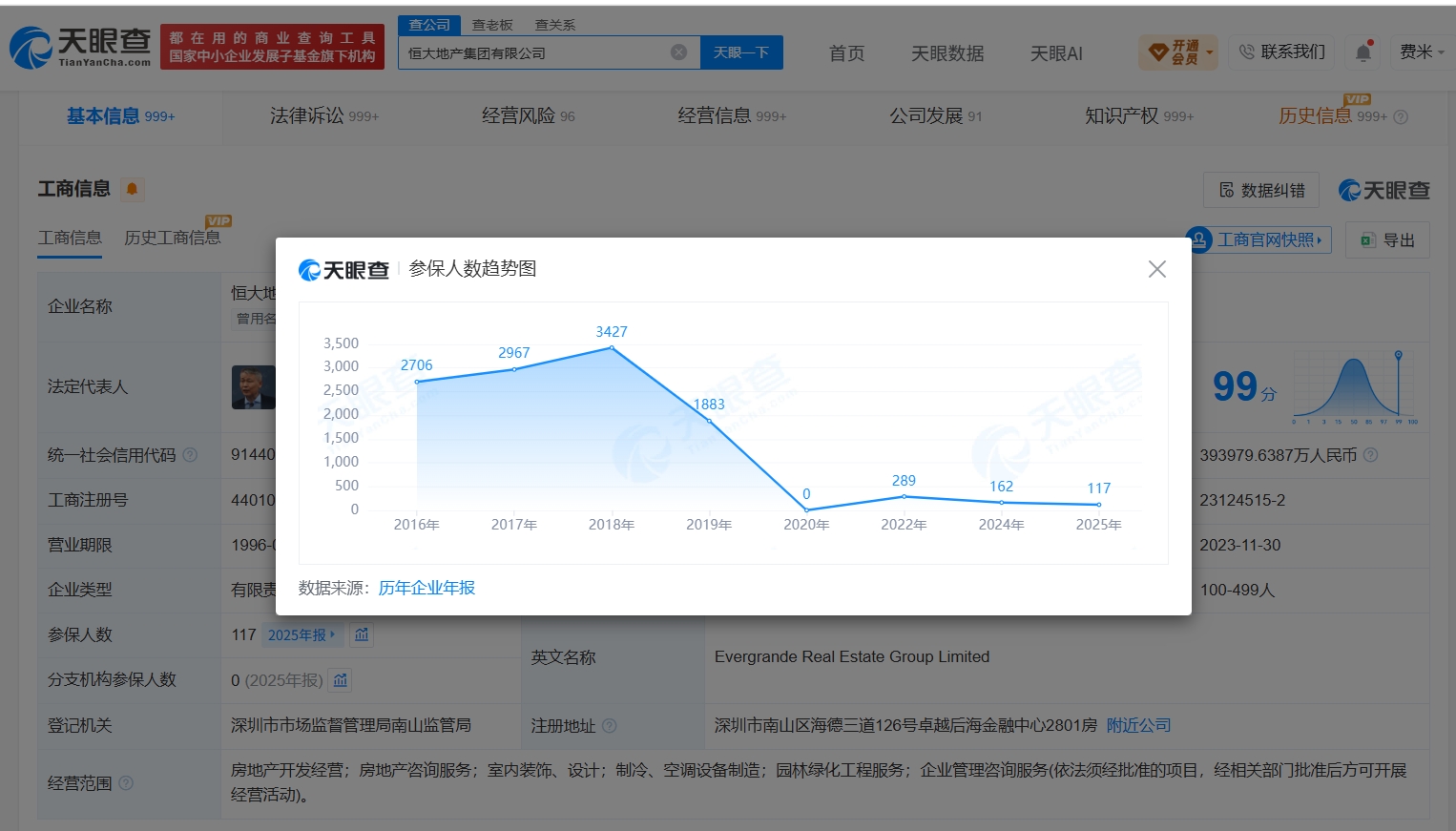Click the help icon beside 注册地址
The width and height of the screenshot is (1456, 831).
[610, 726]
